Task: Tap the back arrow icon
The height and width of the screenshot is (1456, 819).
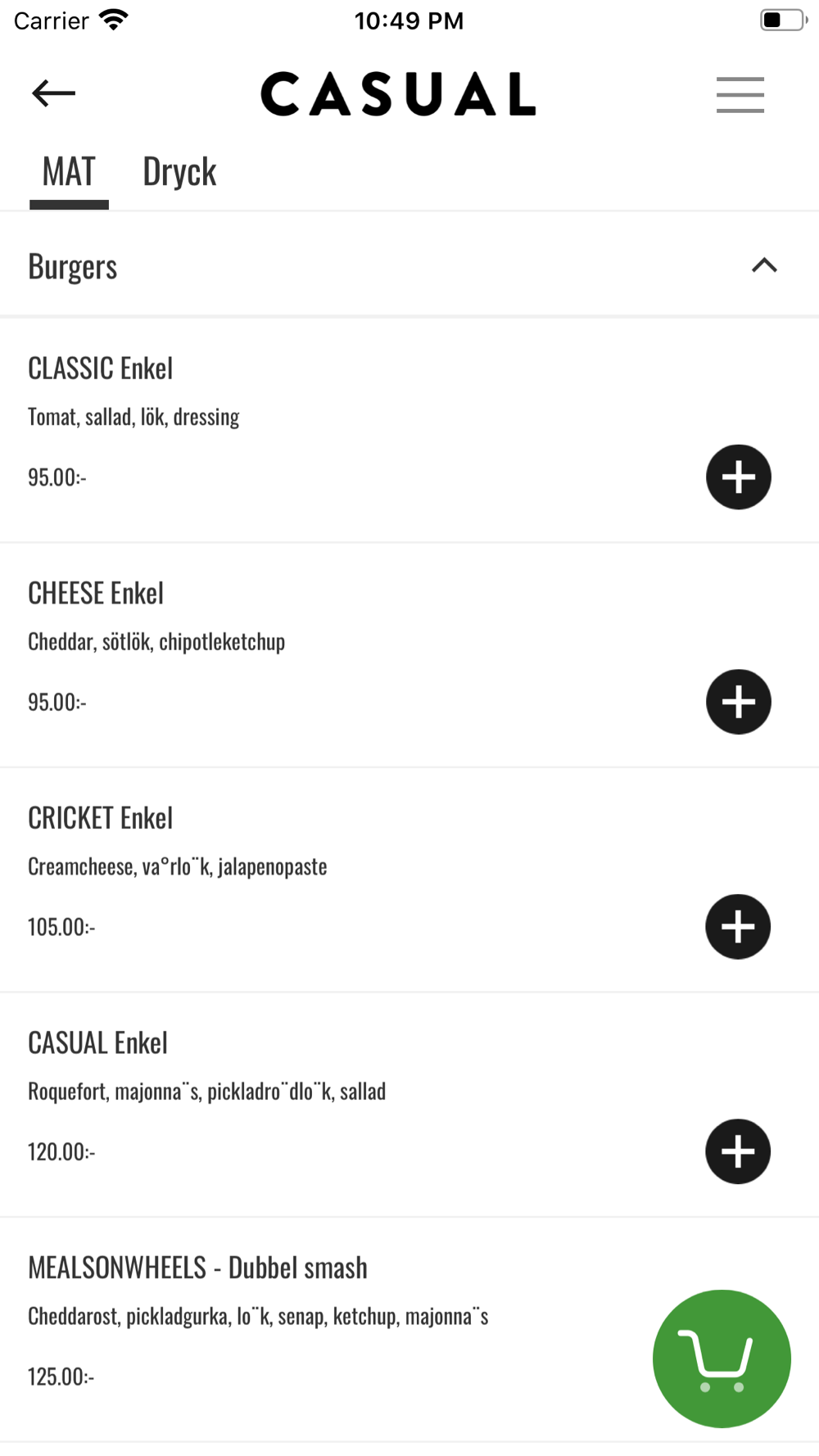Action: 54,93
